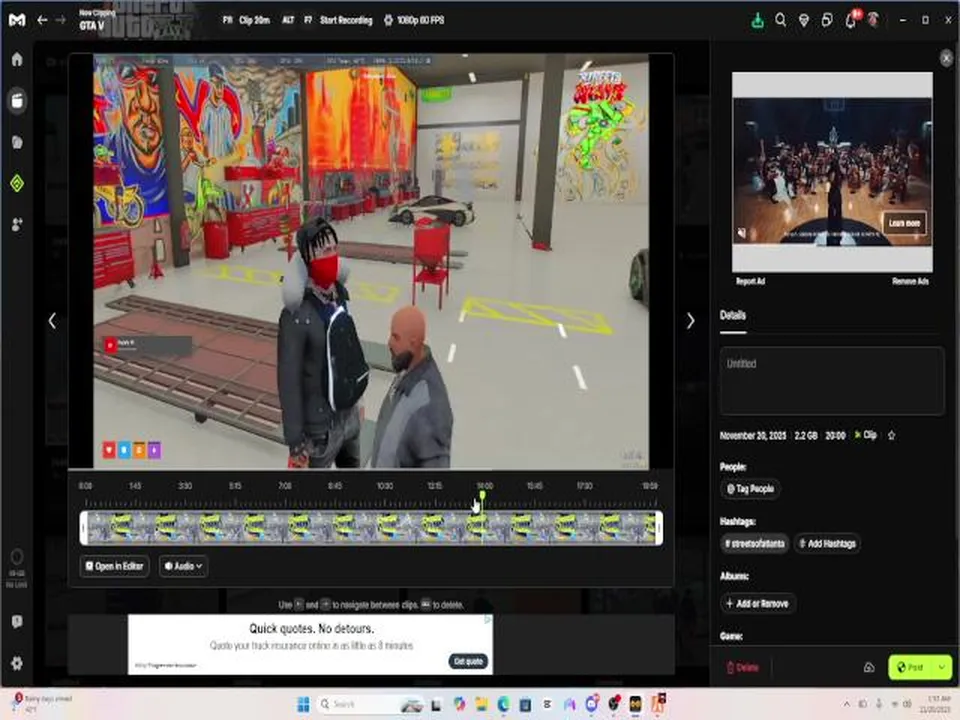Image resolution: width=960 pixels, height=720 pixels.
Task: Post the clip with green button
Action: click(911, 667)
